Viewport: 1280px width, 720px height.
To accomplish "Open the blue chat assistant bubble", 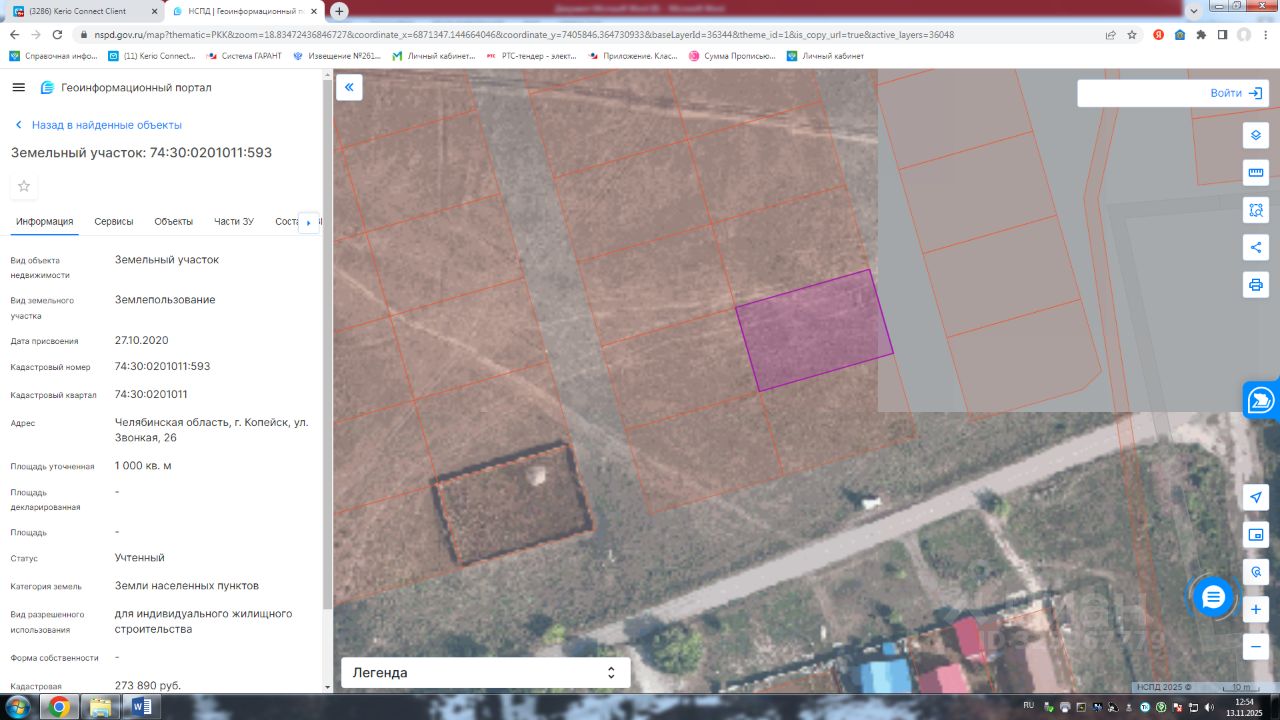I will [x=1213, y=597].
